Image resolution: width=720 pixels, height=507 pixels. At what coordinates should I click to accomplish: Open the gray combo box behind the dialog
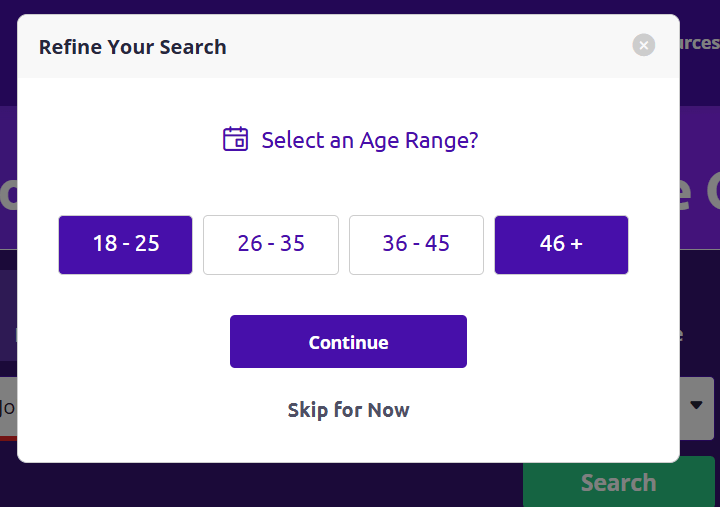coord(697,408)
